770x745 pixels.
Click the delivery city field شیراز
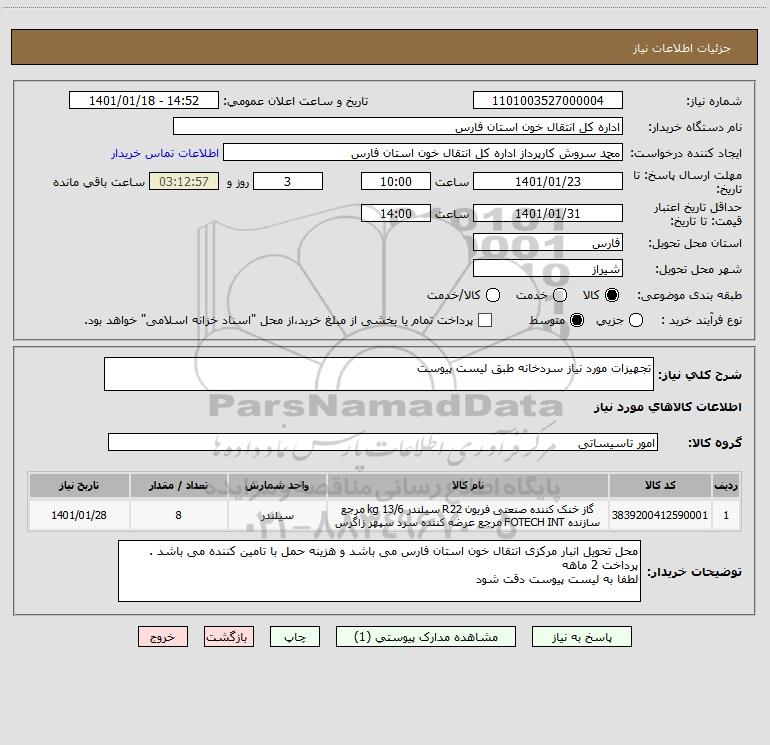(x=548, y=269)
